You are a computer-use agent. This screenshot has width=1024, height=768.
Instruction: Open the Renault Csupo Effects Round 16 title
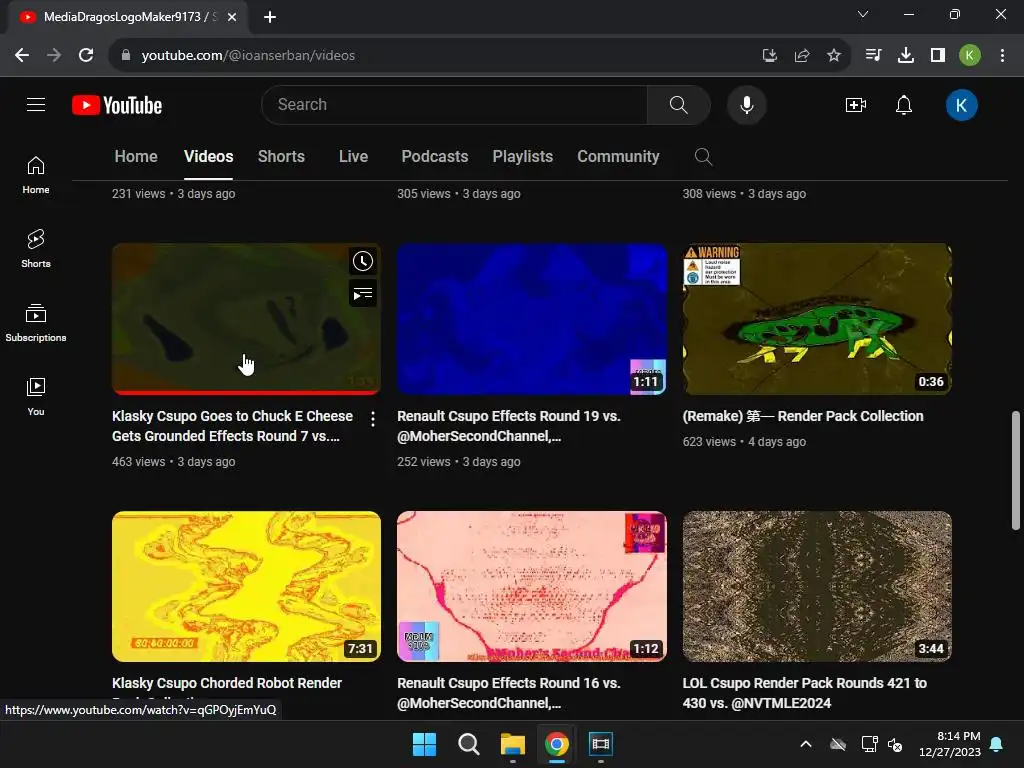tap(509, 693)
